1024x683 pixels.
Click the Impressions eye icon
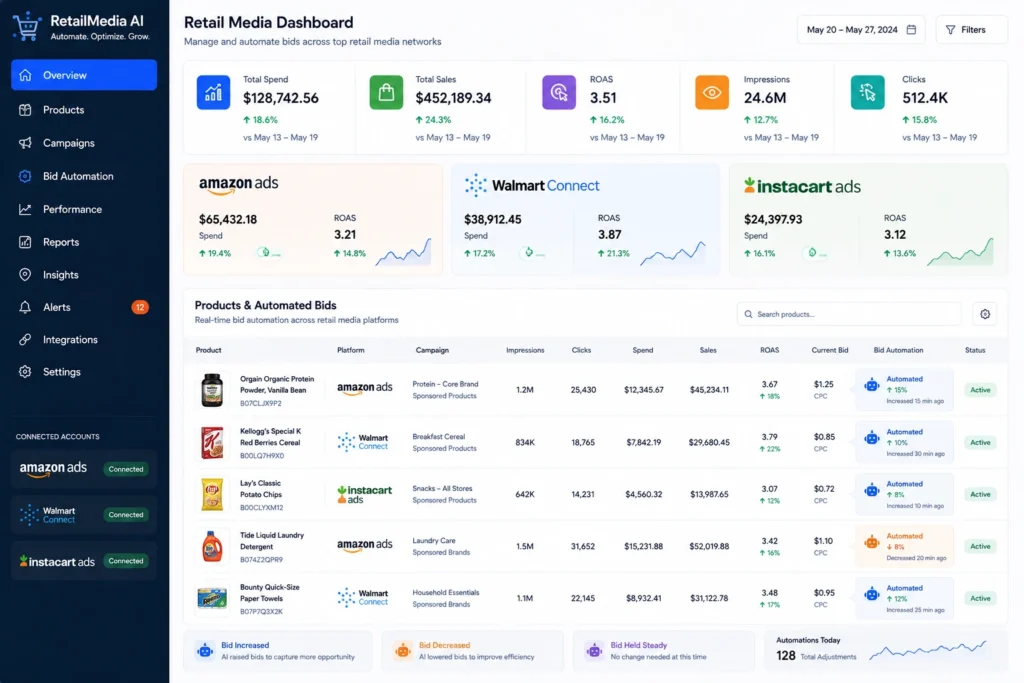coord(712,93)
